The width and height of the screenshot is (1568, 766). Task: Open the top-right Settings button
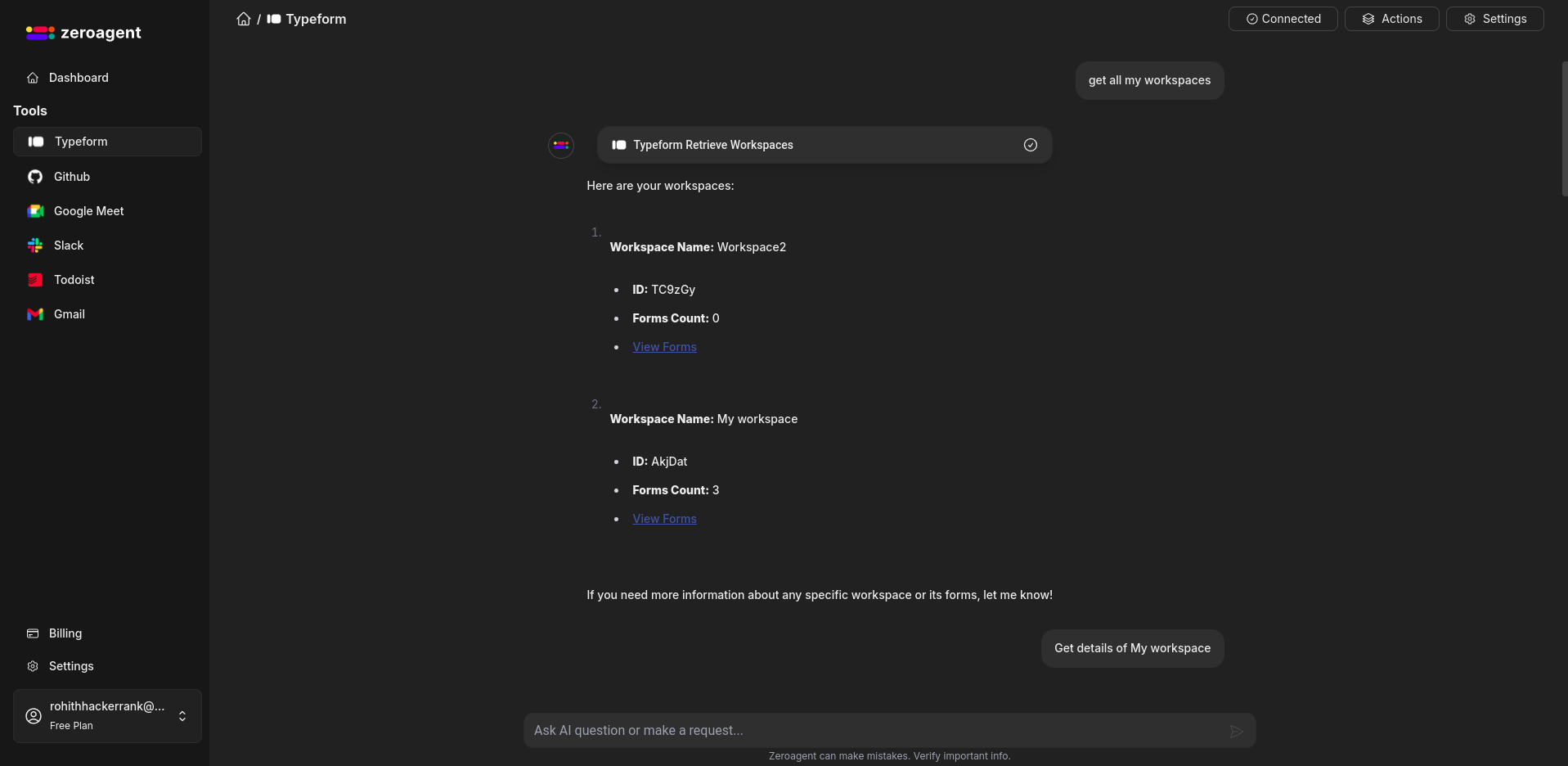[1494, 19]
